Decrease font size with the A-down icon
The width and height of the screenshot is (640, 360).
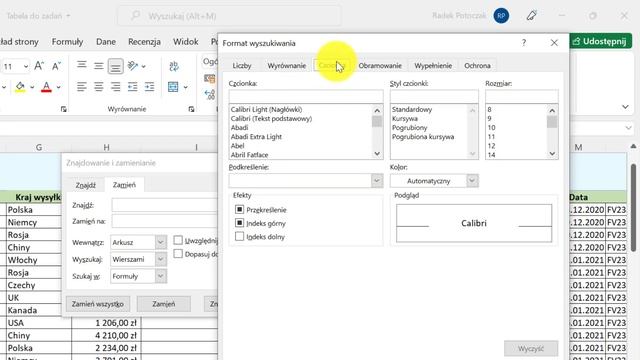56,66
